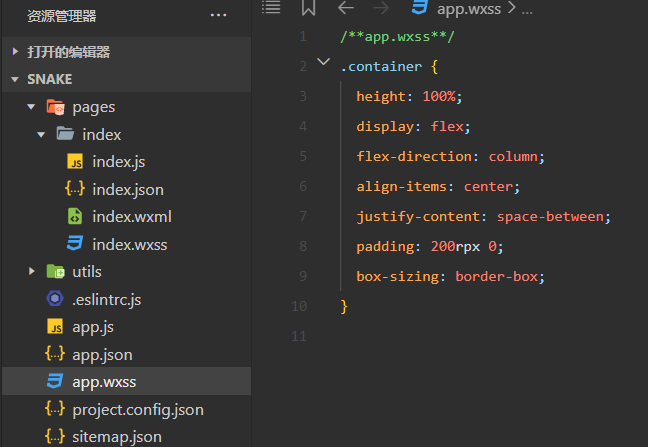Image resolution: width=648 pixels, height=447 pixels.
Task: Open index.wxml file
Action: pyautogui.click(x=132, y=217)
